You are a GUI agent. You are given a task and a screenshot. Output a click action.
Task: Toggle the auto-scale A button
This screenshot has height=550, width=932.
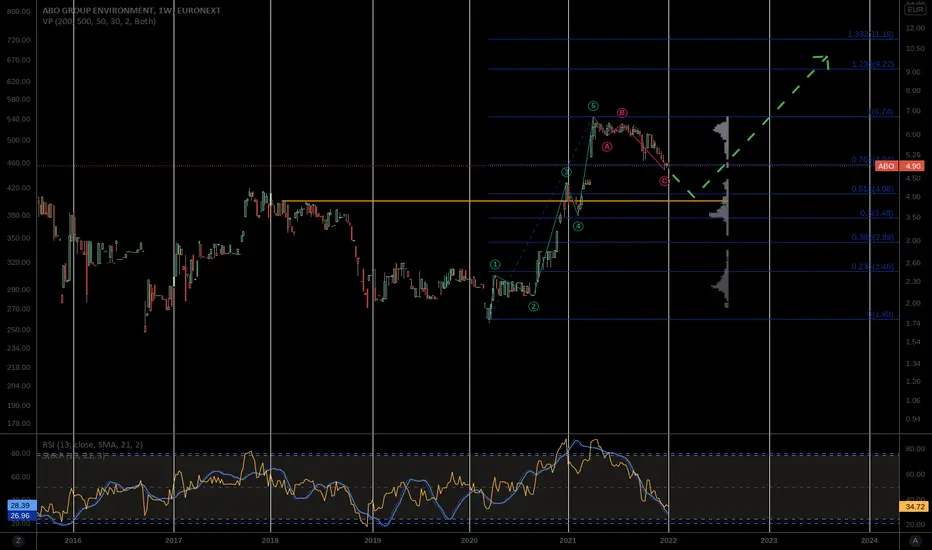[x=915, y=540]
